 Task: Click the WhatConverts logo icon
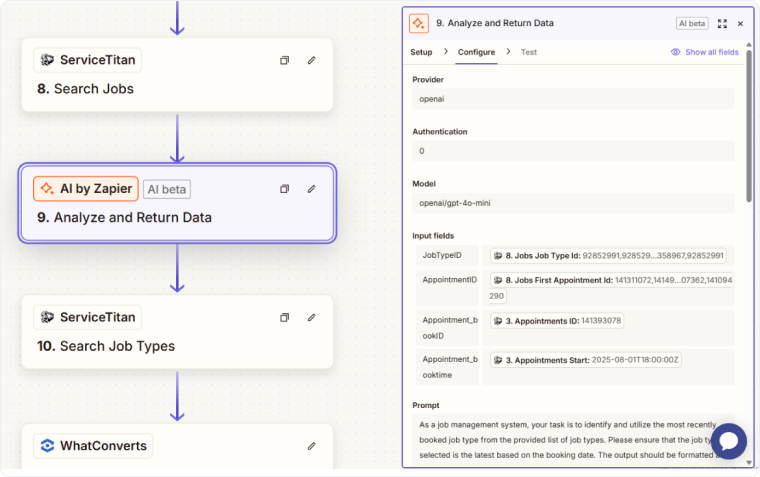(47, 445)
